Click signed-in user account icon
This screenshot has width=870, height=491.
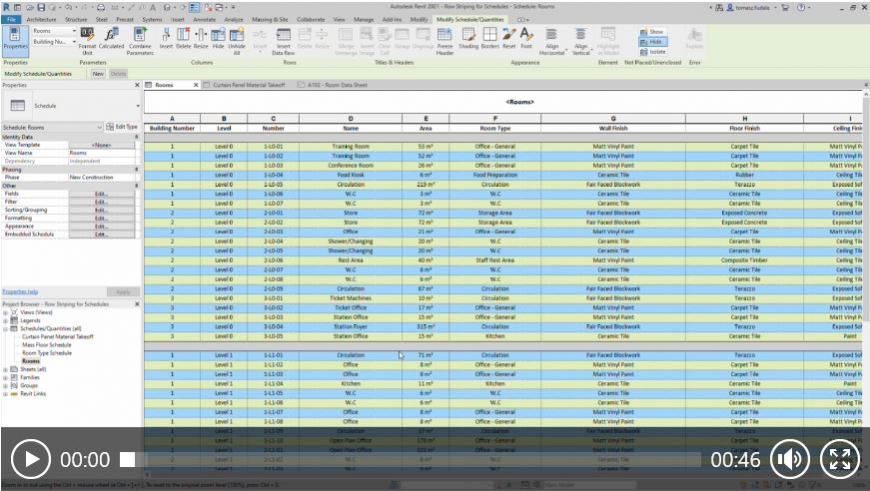[x=730, y=8]
